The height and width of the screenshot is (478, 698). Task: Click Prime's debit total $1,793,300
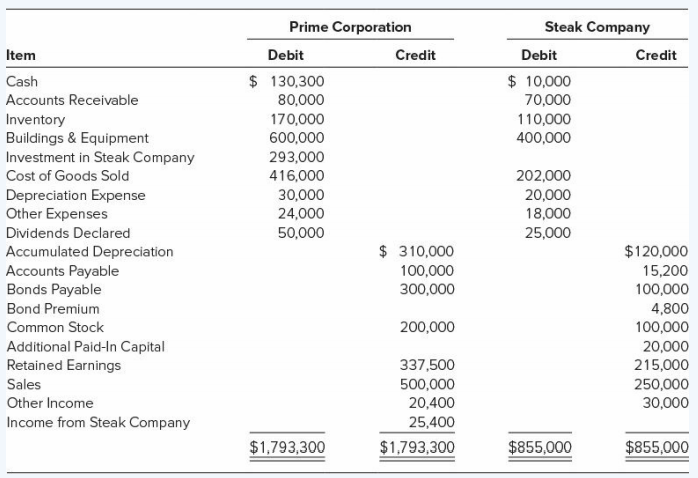coord(287,447)
